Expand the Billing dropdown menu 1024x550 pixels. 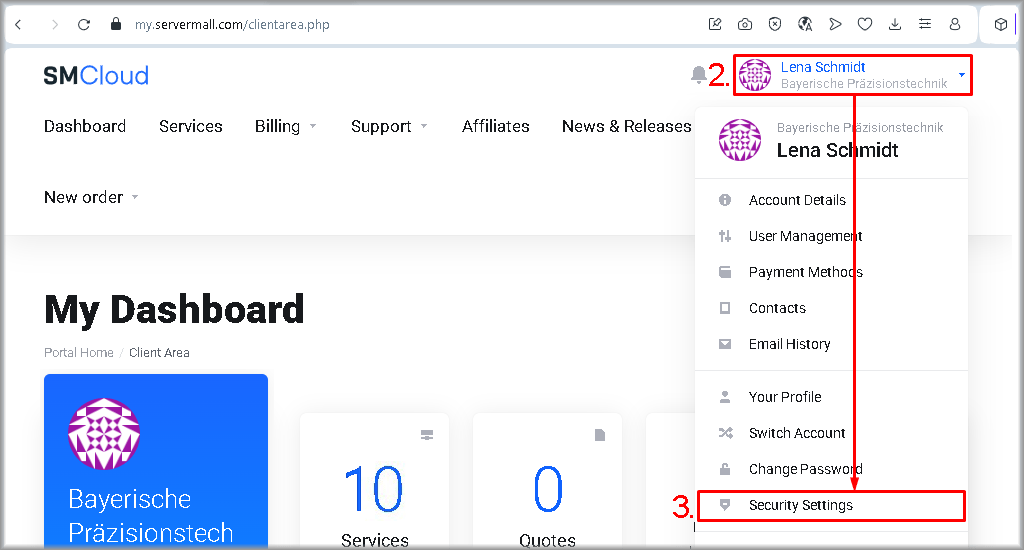click(285, 126)
